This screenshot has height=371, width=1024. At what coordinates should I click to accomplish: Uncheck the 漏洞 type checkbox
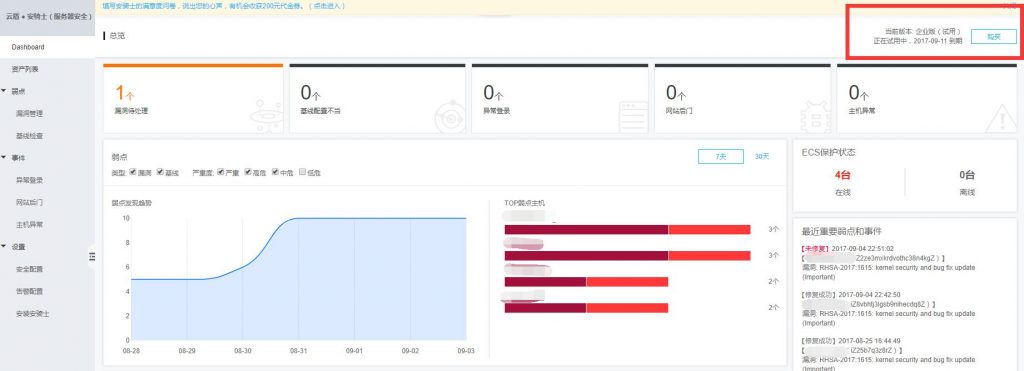[133, 172]
